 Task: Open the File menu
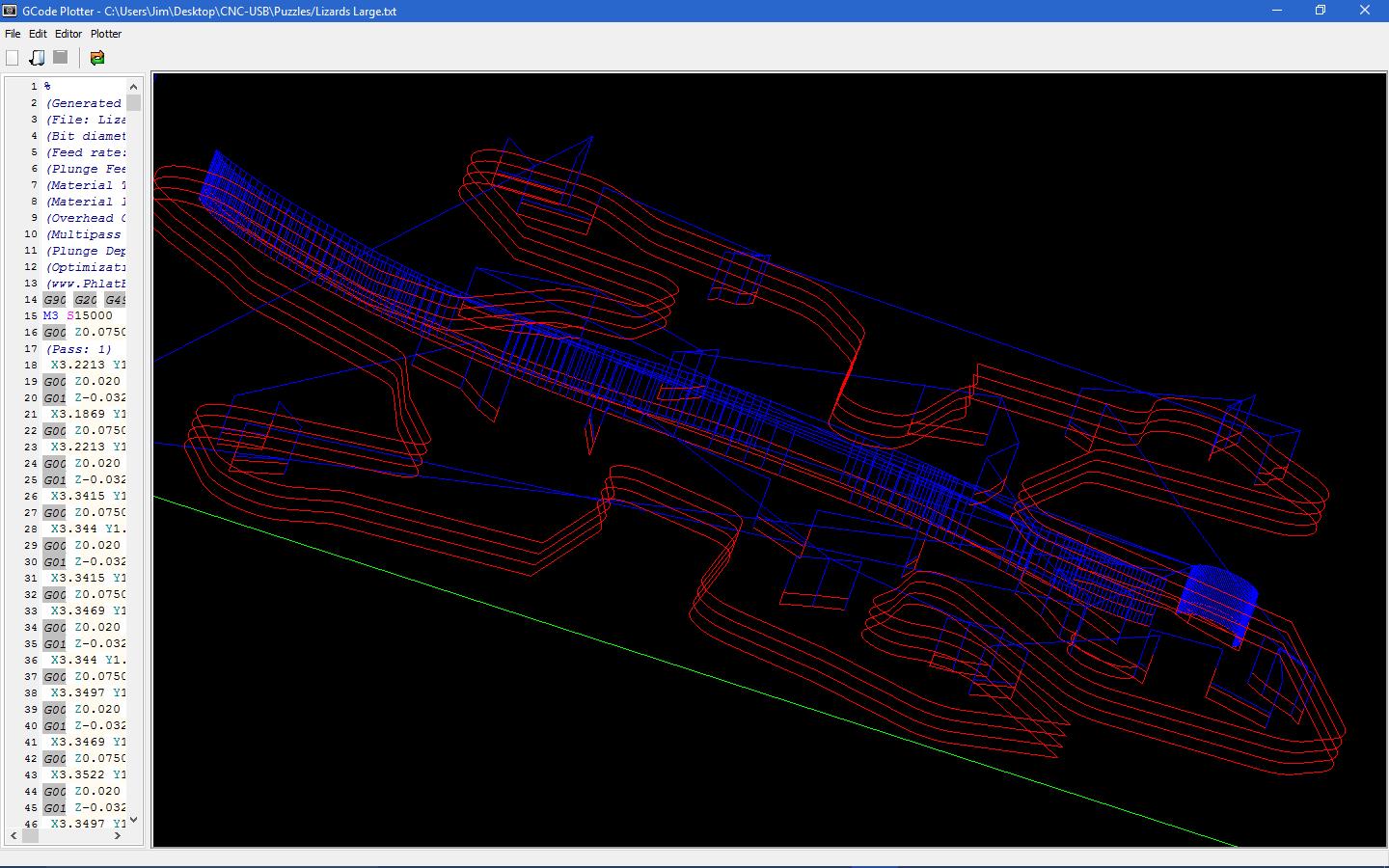coord(13,34)
